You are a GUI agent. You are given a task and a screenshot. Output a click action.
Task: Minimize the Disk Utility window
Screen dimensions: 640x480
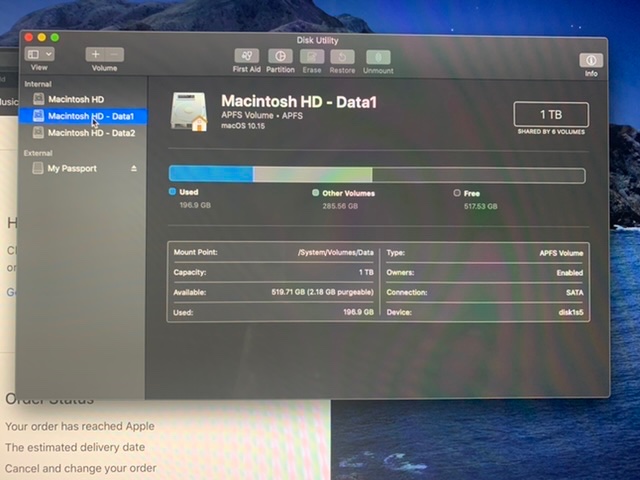42,38
